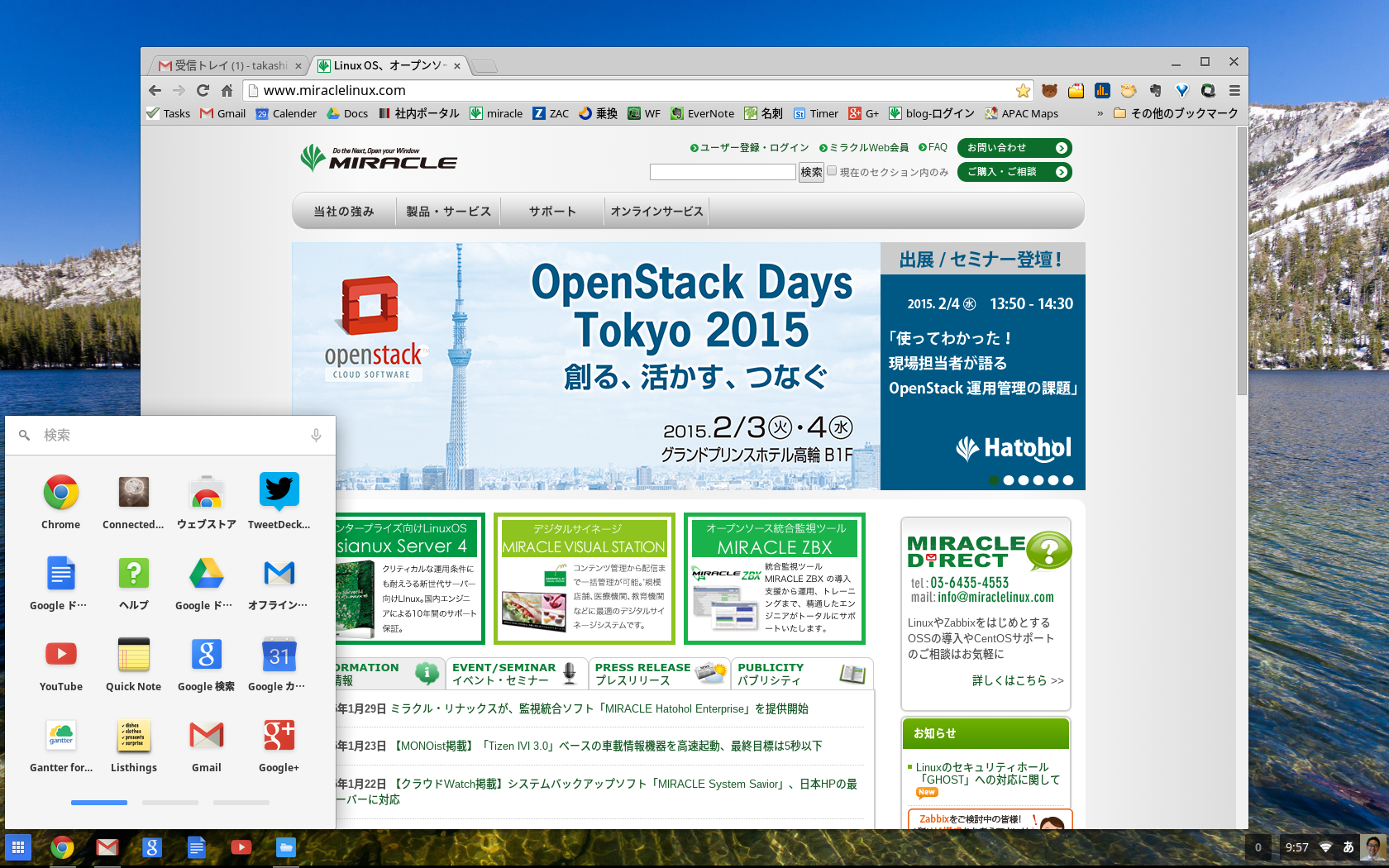Open the Chrome hamburger menu

pos(1234,90)
